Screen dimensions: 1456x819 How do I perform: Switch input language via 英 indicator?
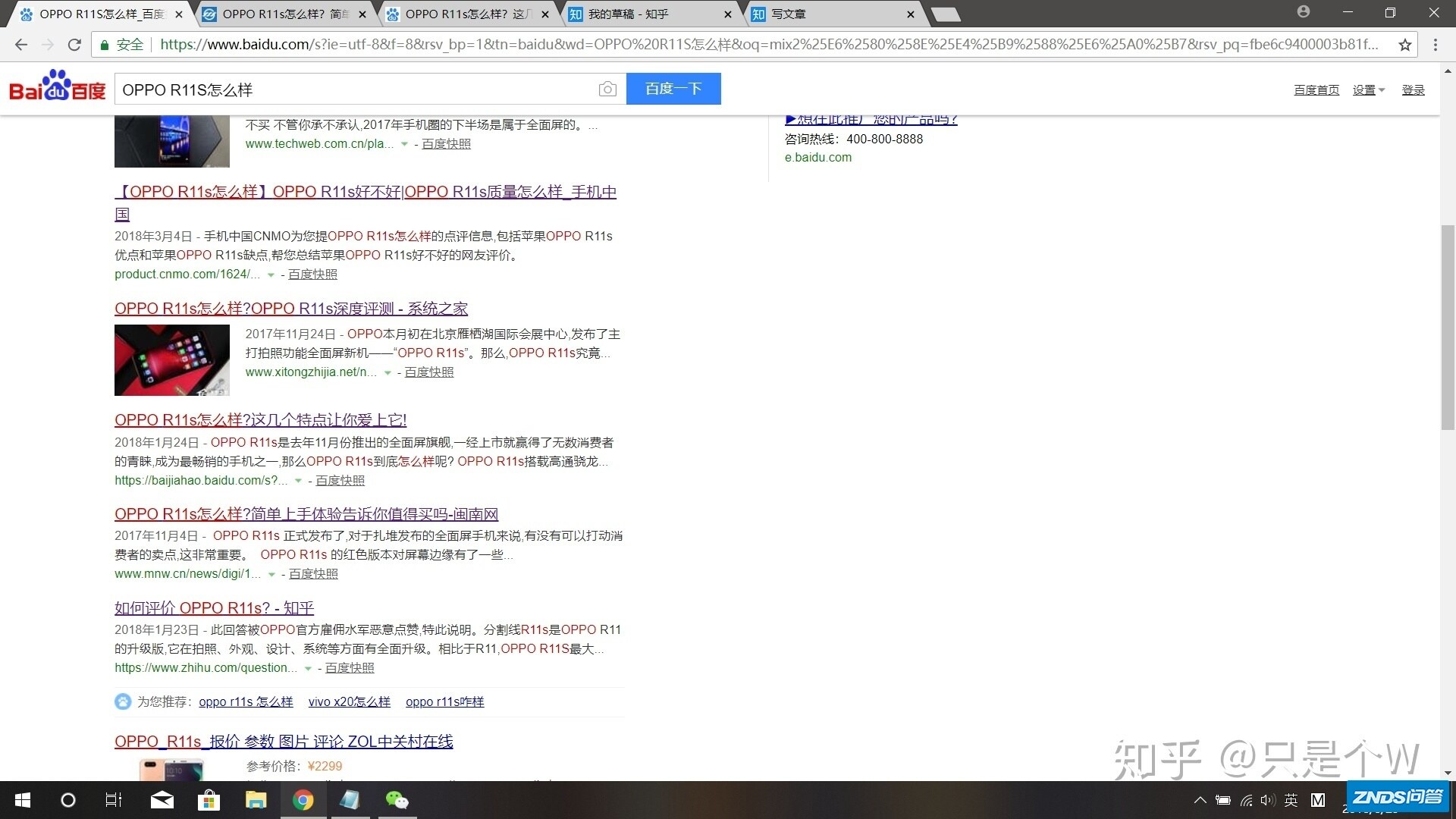point(1291,800)
